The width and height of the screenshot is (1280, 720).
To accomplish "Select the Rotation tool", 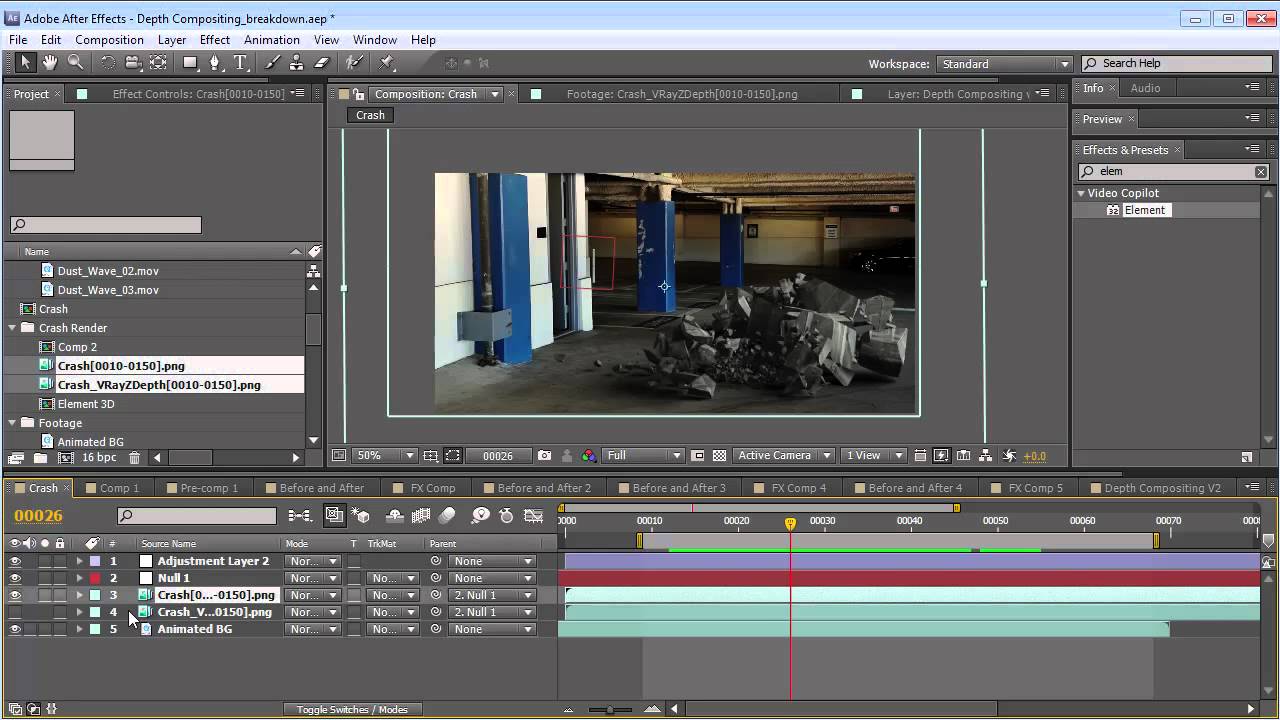I will pyautogui.click(x=107, y=63).
